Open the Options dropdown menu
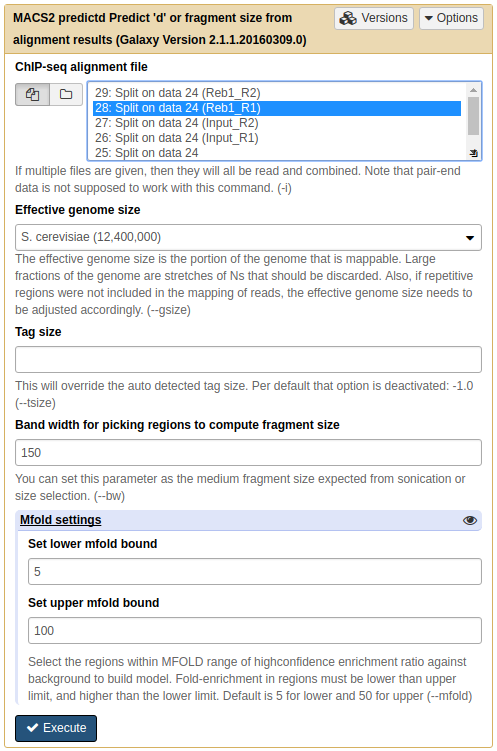 coord(451,18)
